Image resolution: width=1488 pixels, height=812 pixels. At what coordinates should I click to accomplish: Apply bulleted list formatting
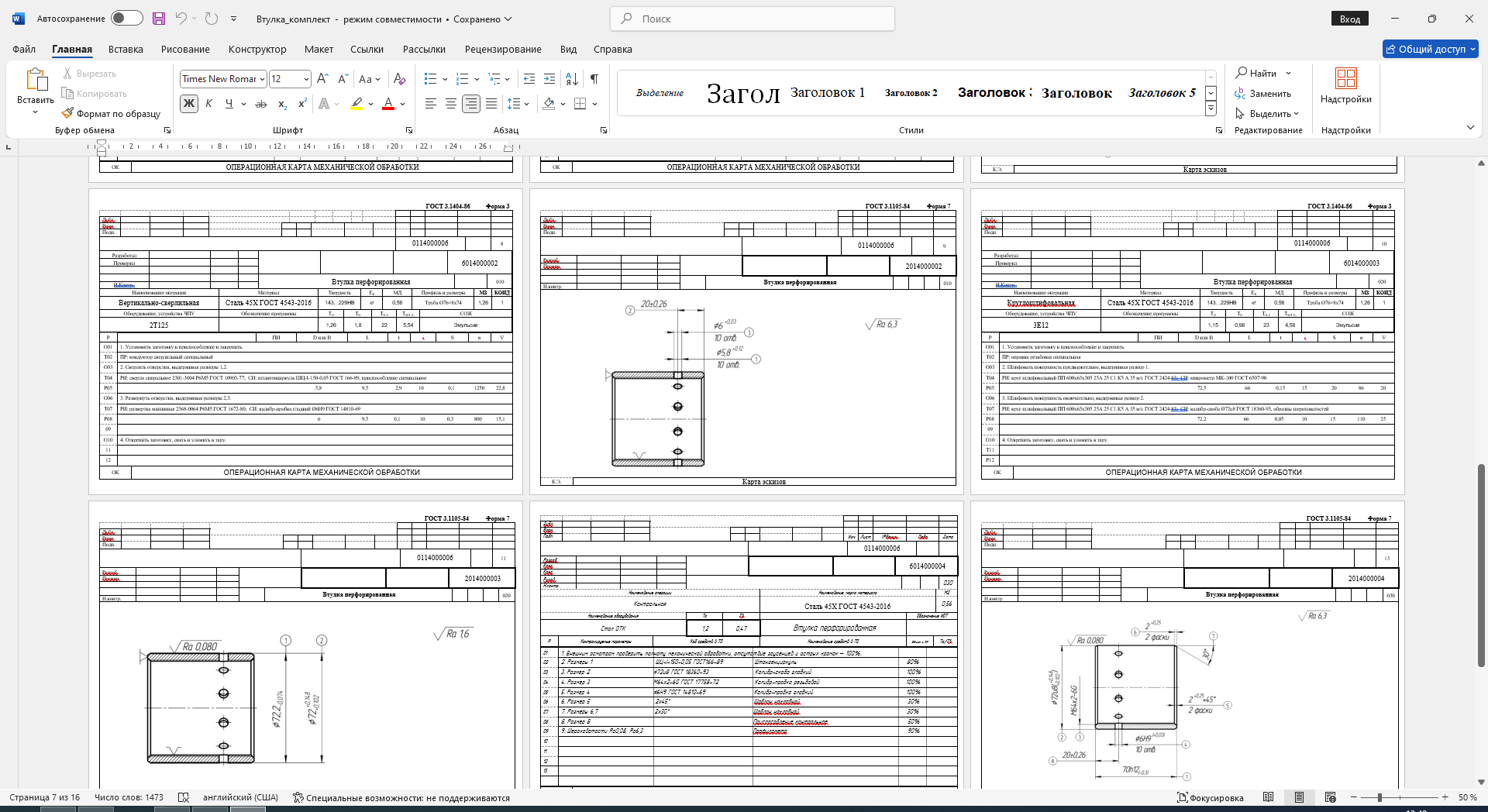[431, 79]
